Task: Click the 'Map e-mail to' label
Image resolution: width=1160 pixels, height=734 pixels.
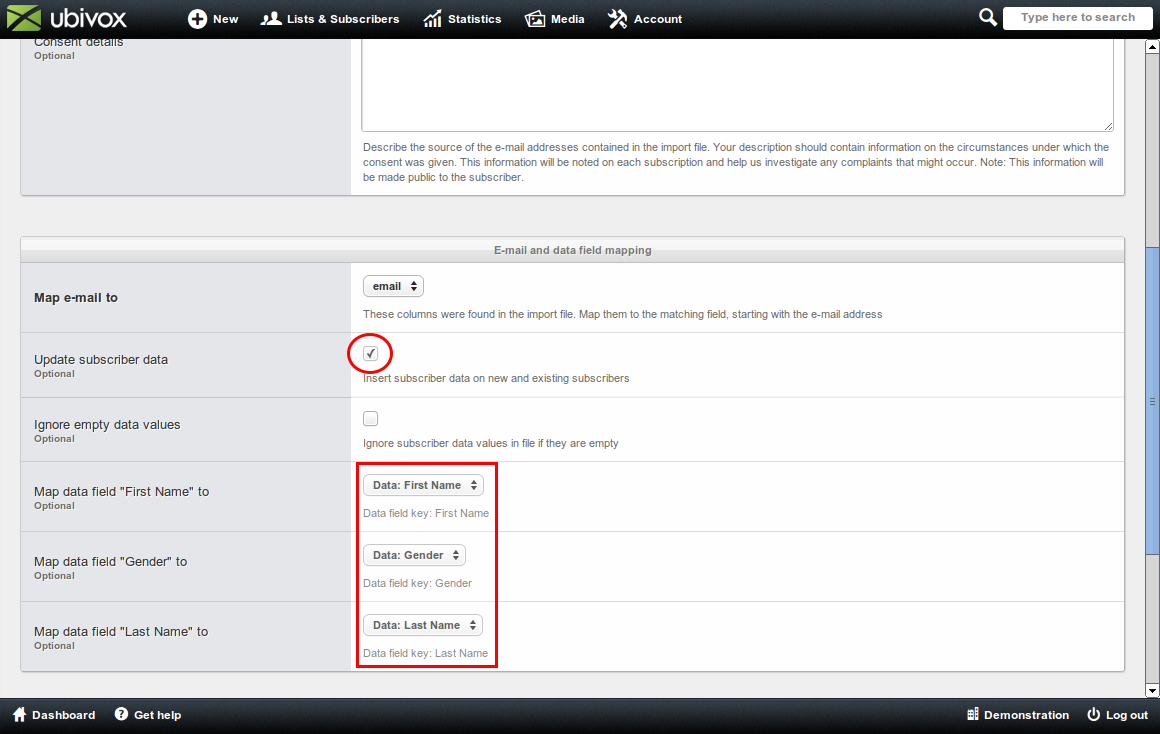Action: pos(75,297)
